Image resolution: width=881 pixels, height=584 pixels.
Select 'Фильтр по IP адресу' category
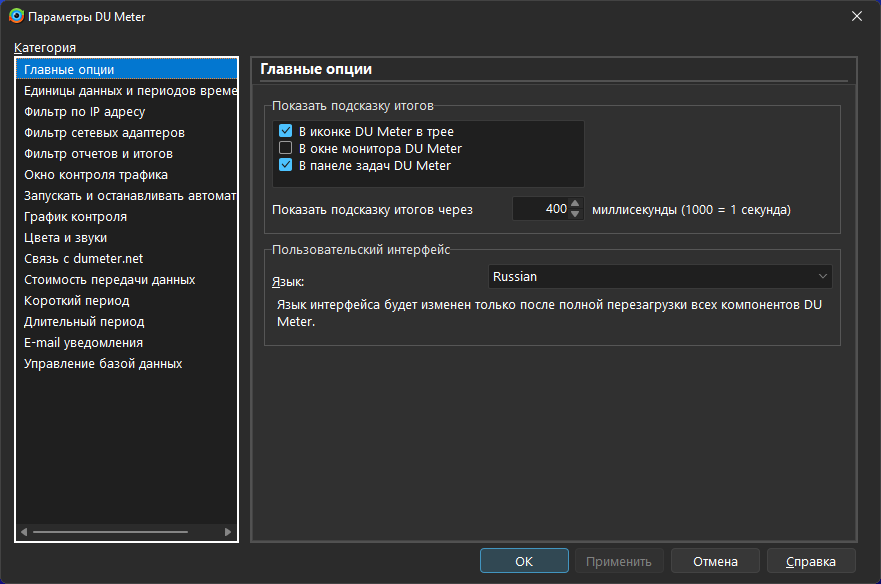pos(85,112)
